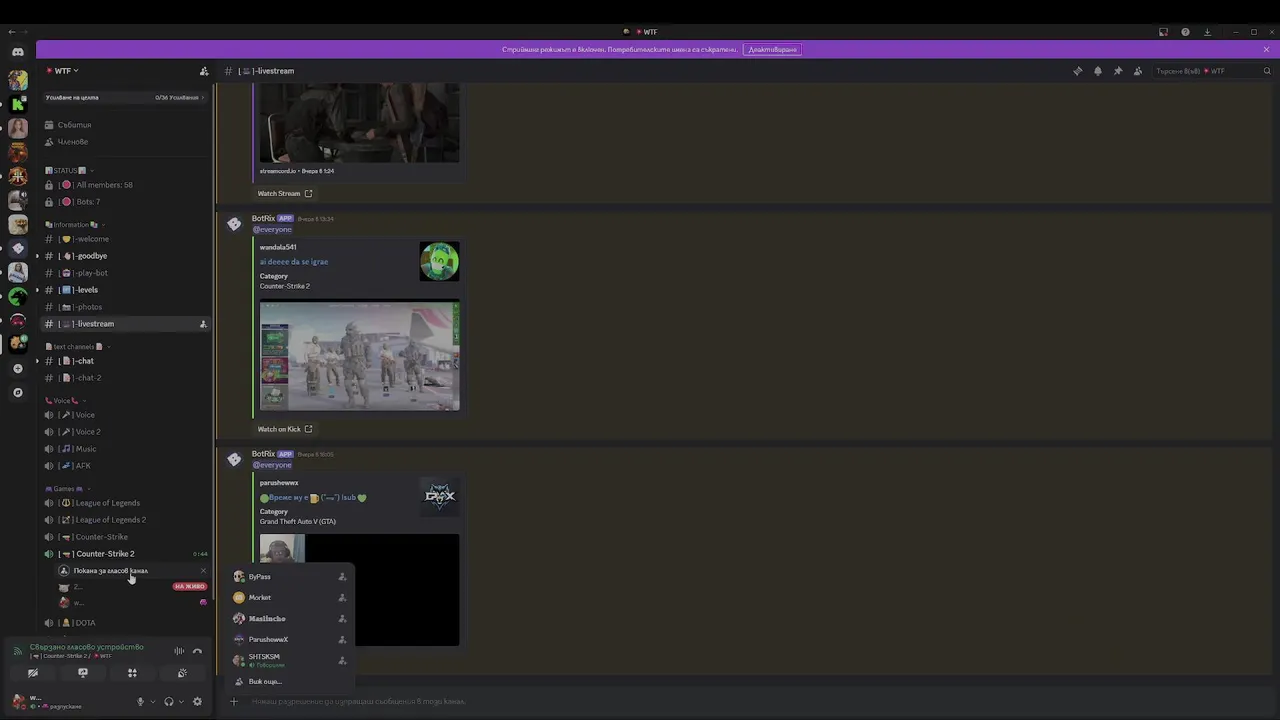The height and width of the screenshot is (720, 1280).
Task: Click wandala541 avatar thumbnail in embed
Action: 440,261
